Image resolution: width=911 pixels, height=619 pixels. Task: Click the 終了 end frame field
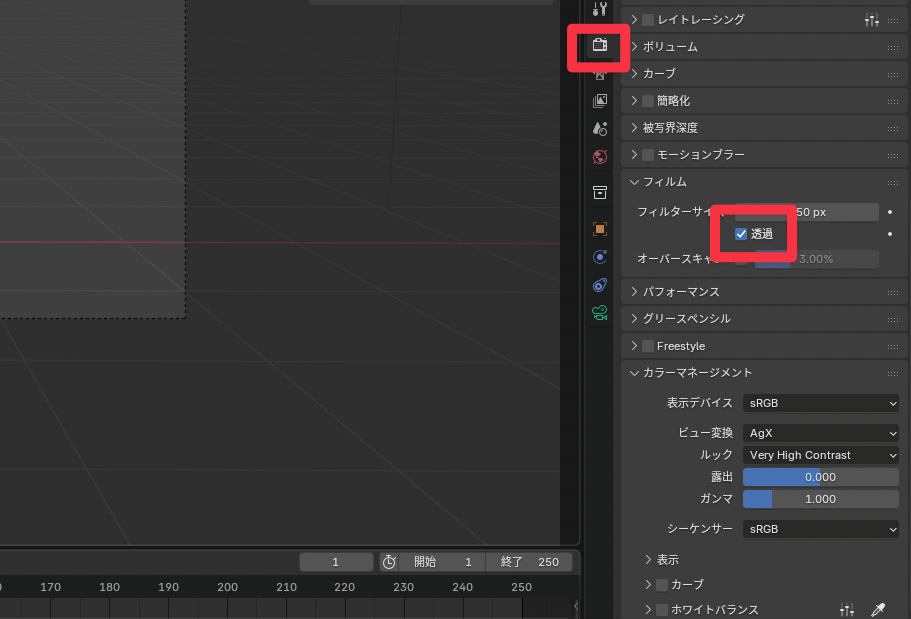[x=529, y=562]
